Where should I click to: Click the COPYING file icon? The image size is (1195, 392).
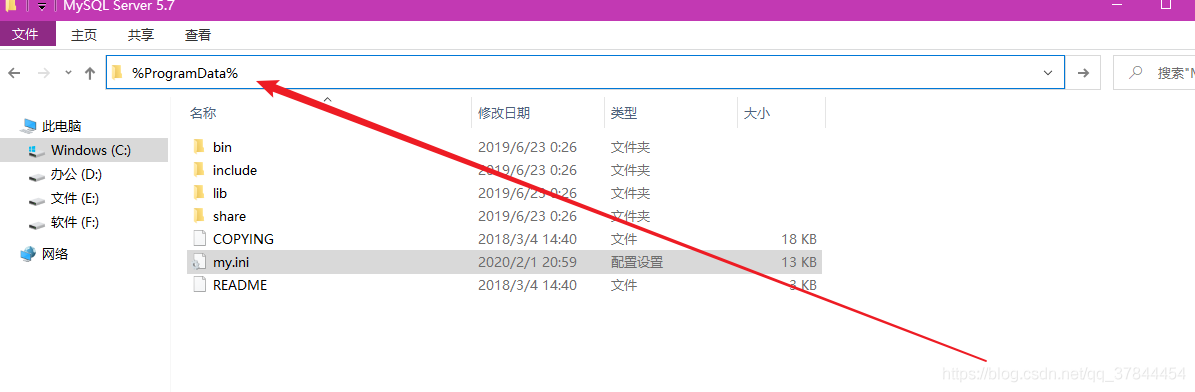(200, 239)
